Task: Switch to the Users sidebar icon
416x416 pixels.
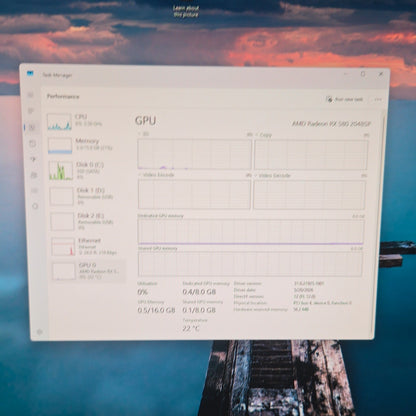Action: [34, 175]
